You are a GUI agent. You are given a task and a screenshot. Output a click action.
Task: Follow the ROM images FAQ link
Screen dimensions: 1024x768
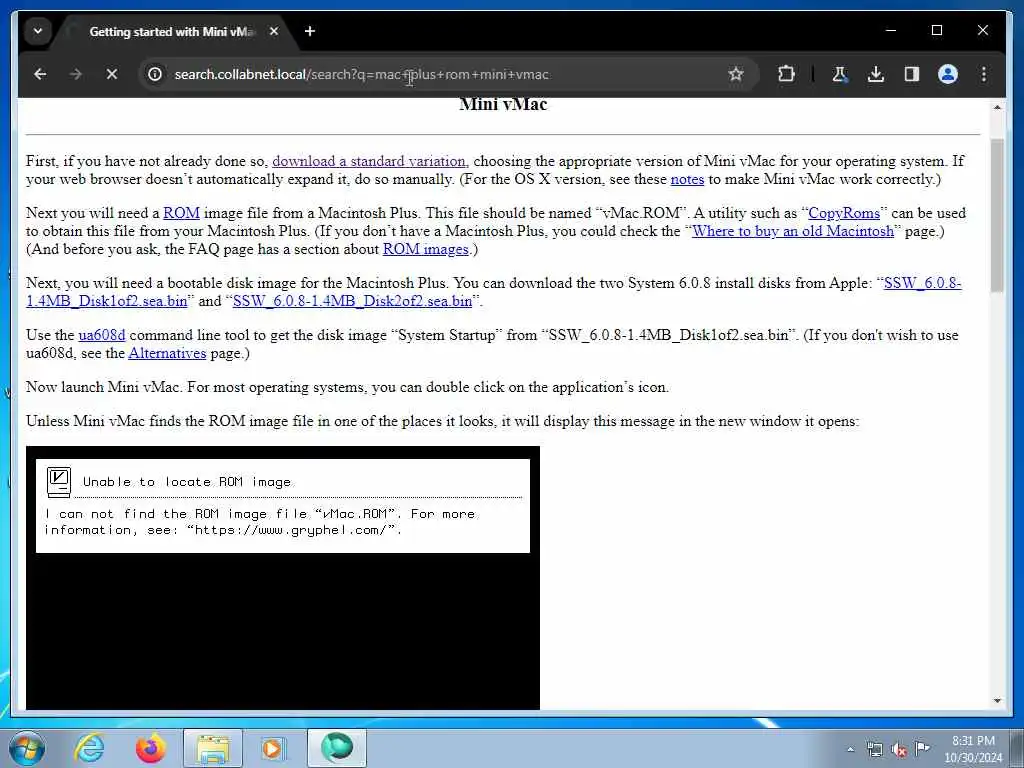tap(425, 249)
